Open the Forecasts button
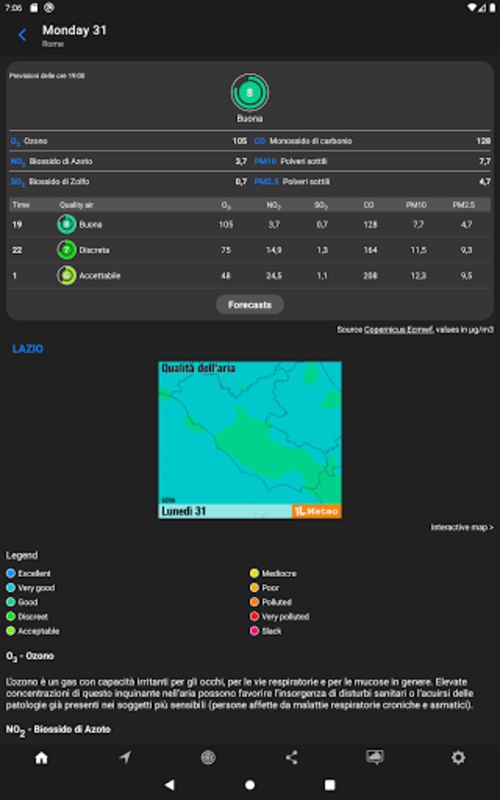The height and width of the screenshot is (800, 500). coord(249,305)
